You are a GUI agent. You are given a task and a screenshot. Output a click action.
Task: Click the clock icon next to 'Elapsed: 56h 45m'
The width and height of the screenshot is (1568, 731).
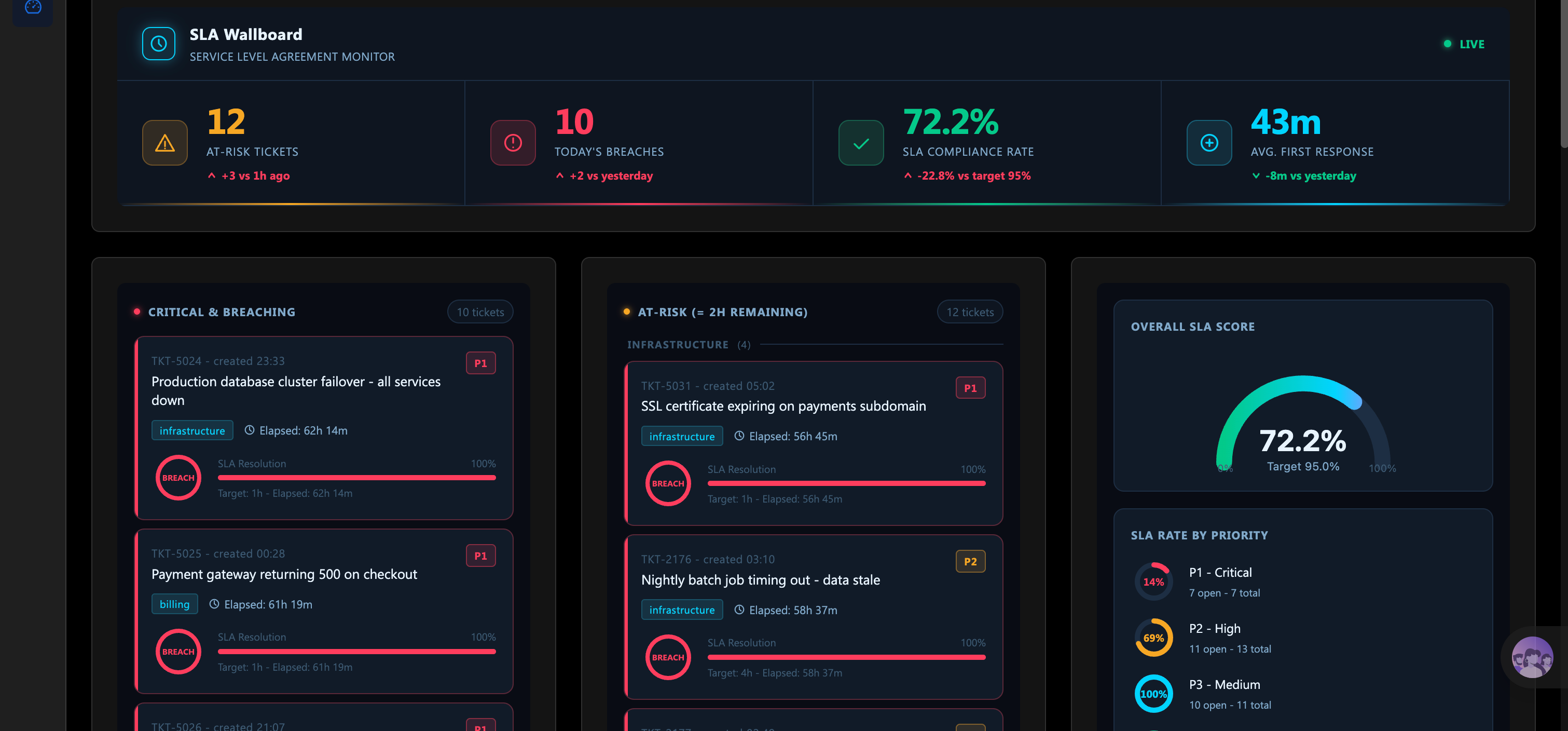tap(739, 436)
